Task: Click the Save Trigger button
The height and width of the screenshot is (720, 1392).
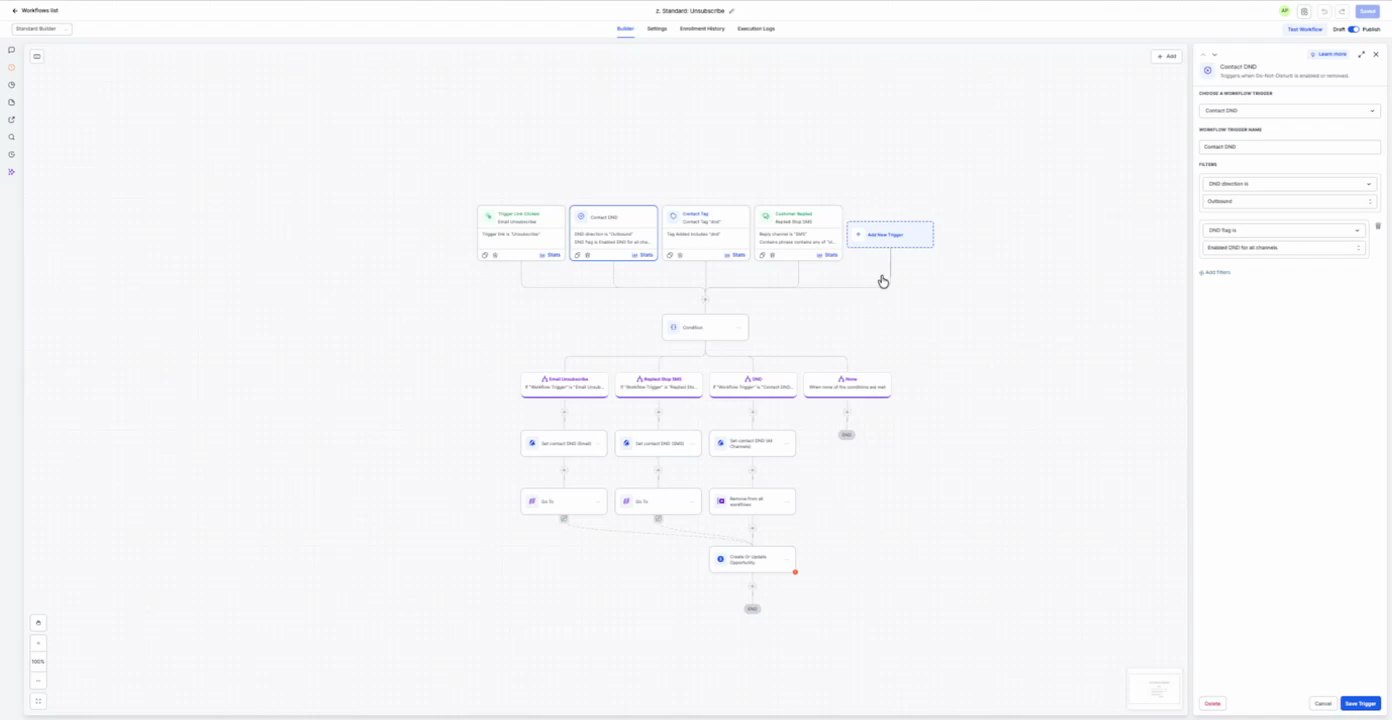Action: click(1360, 703)
